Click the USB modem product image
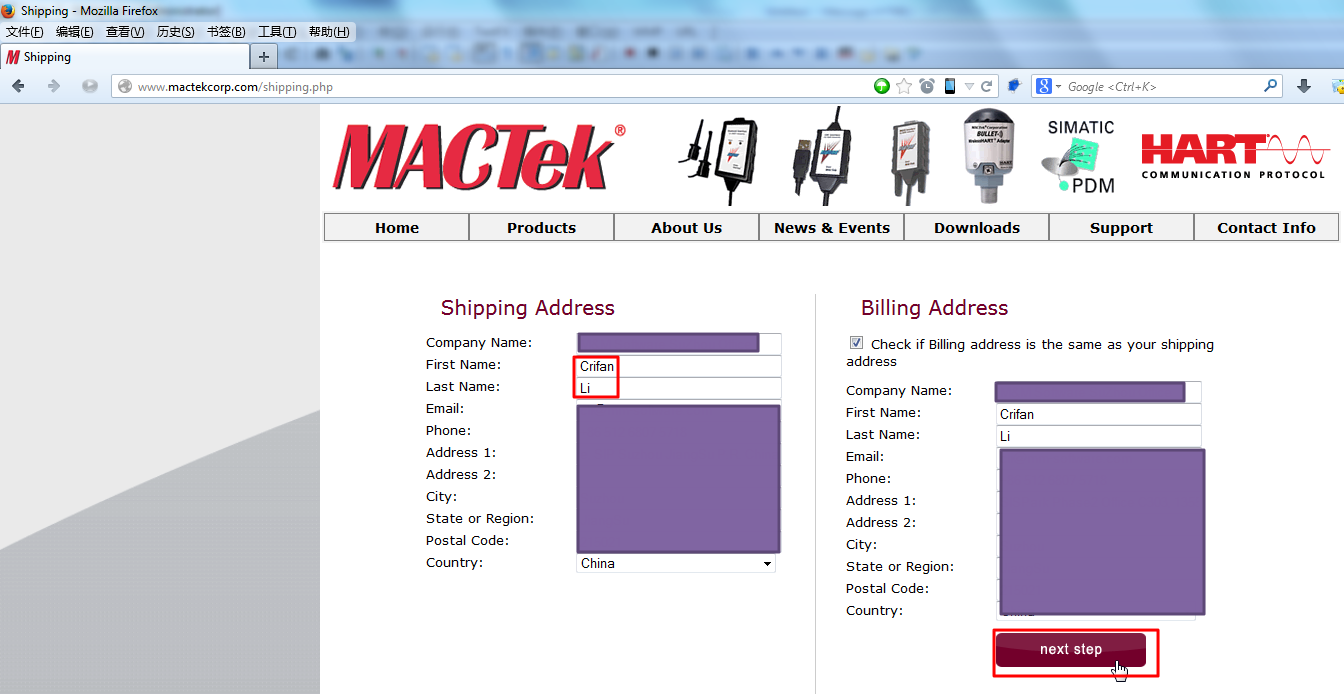Viewport: 1344px width, 694px height. pyautogui.click(x=823, y=155)
